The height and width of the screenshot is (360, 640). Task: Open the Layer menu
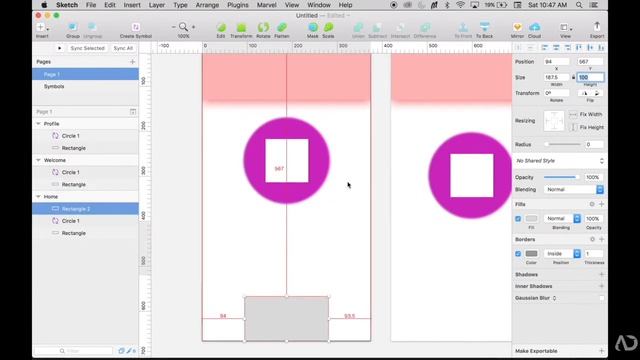(157, 5)
